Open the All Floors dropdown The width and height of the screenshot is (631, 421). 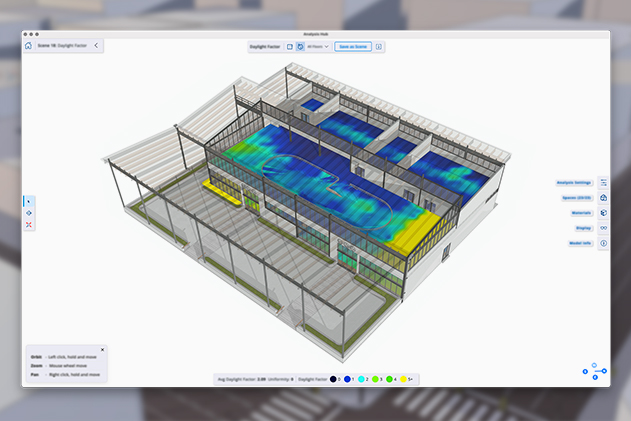pyautogui.click(x=318, y=47)
